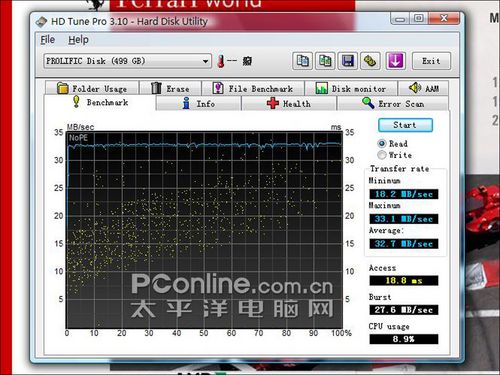Click the thermometer temperature icon
This screenshot has width=500, height=375.
tap(220, 61)
